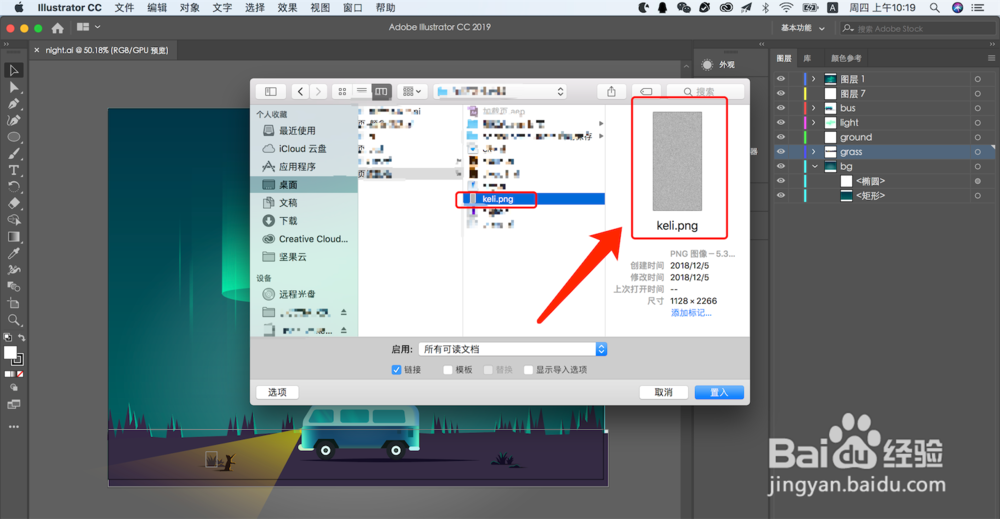Click the 选项 button

click(x=277, y=392)
